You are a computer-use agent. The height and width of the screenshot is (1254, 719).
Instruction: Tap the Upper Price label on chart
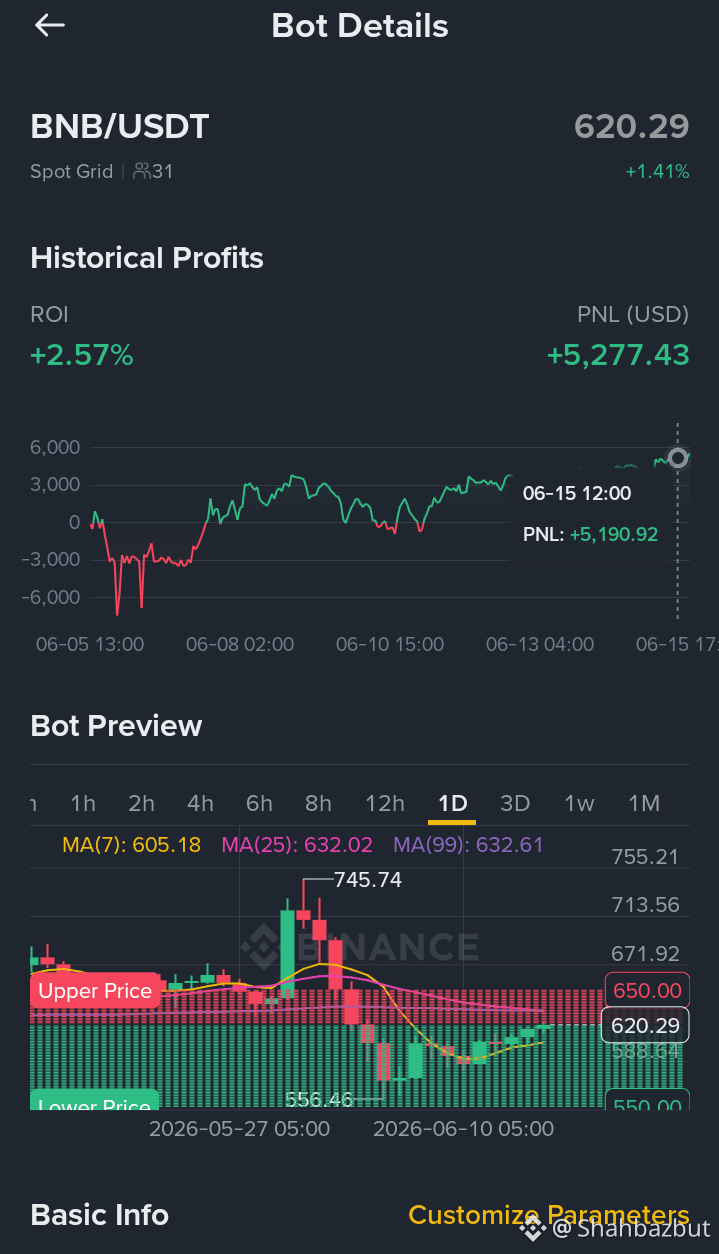point(95,991)
